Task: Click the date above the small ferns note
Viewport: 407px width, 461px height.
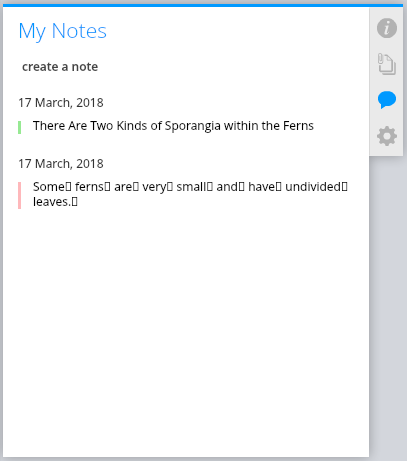Action: 61,164
